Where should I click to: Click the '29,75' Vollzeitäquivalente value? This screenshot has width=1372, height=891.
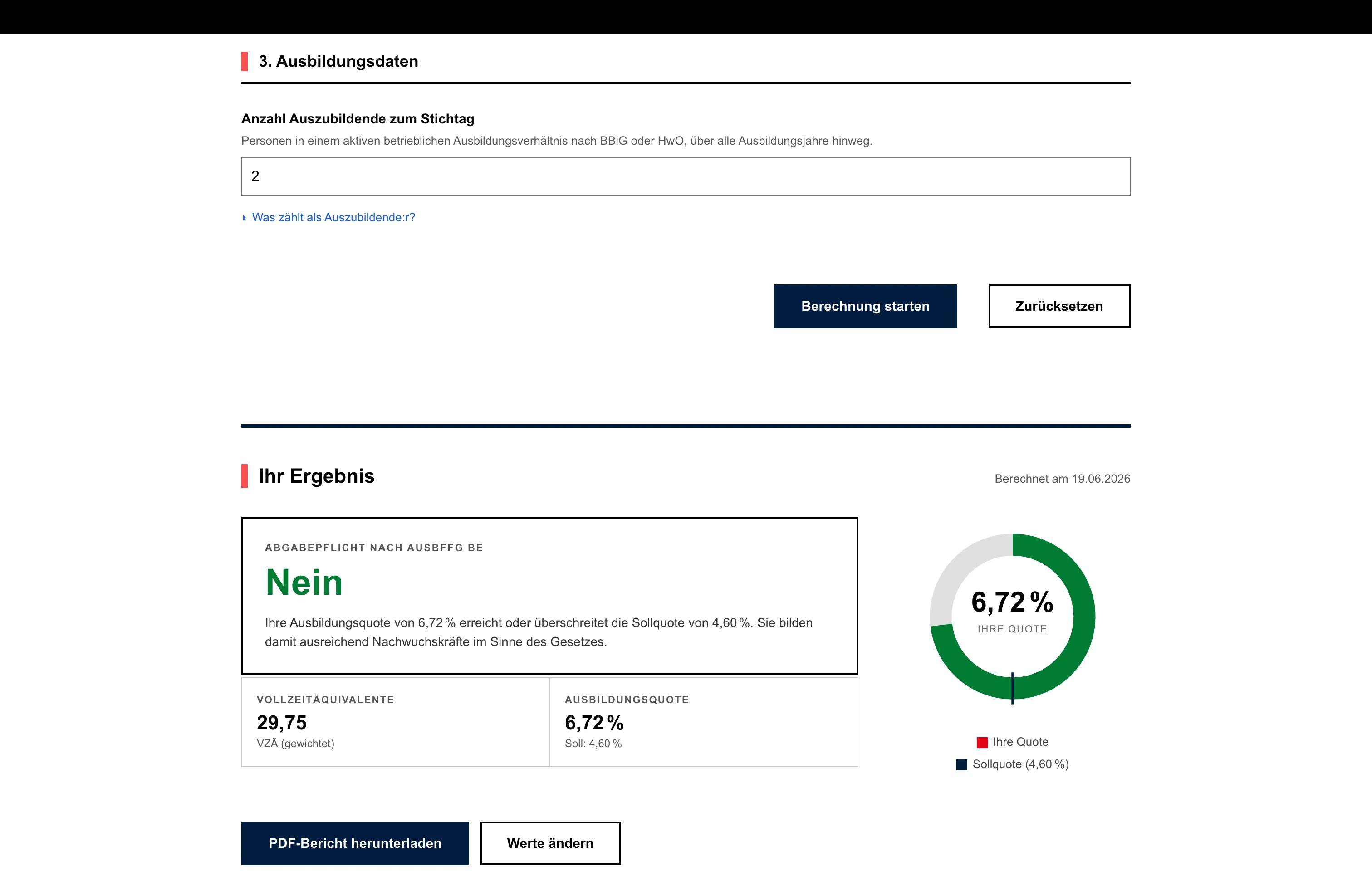click(281, 723)
